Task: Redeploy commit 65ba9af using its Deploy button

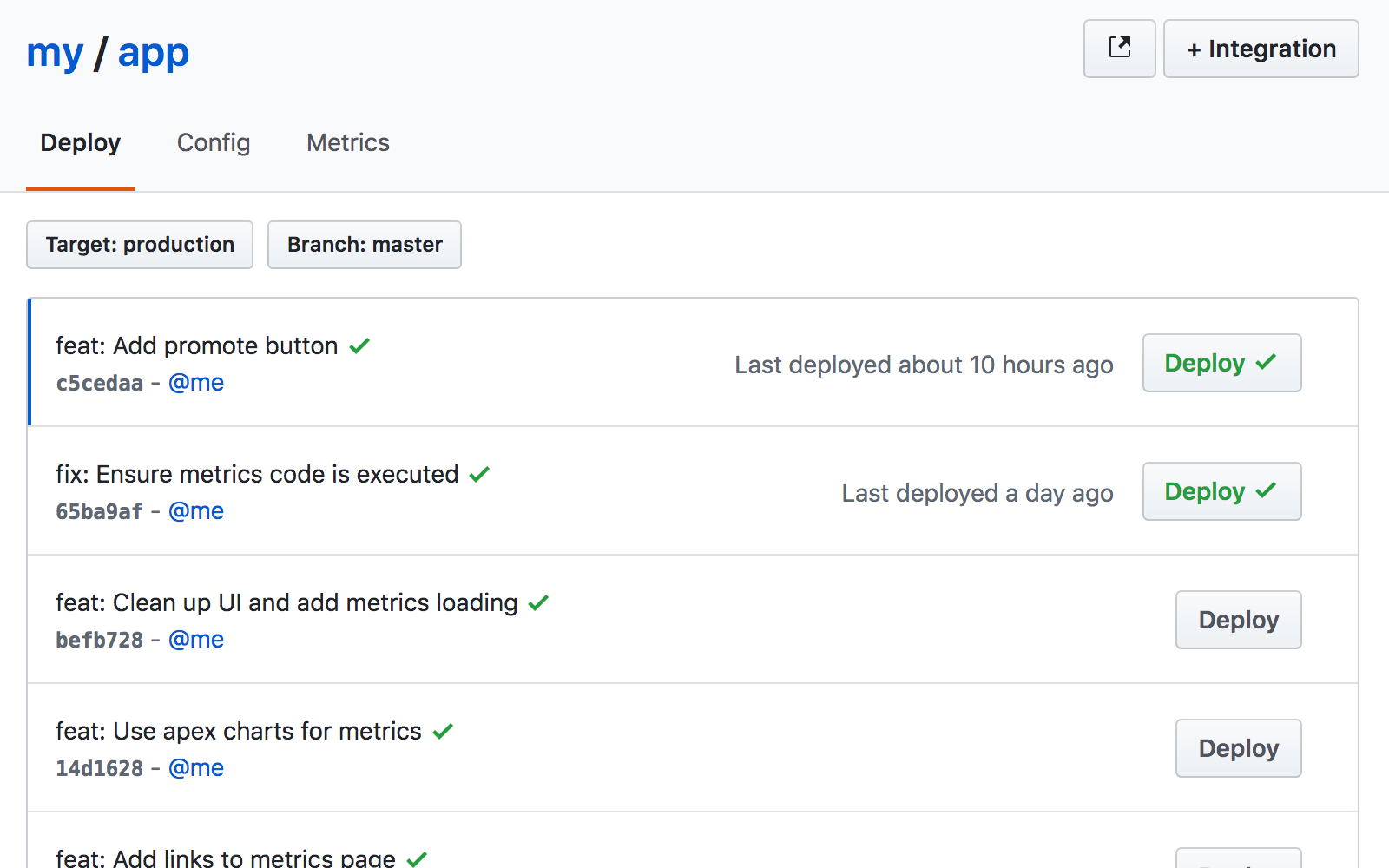Action: pos(1221,491)
